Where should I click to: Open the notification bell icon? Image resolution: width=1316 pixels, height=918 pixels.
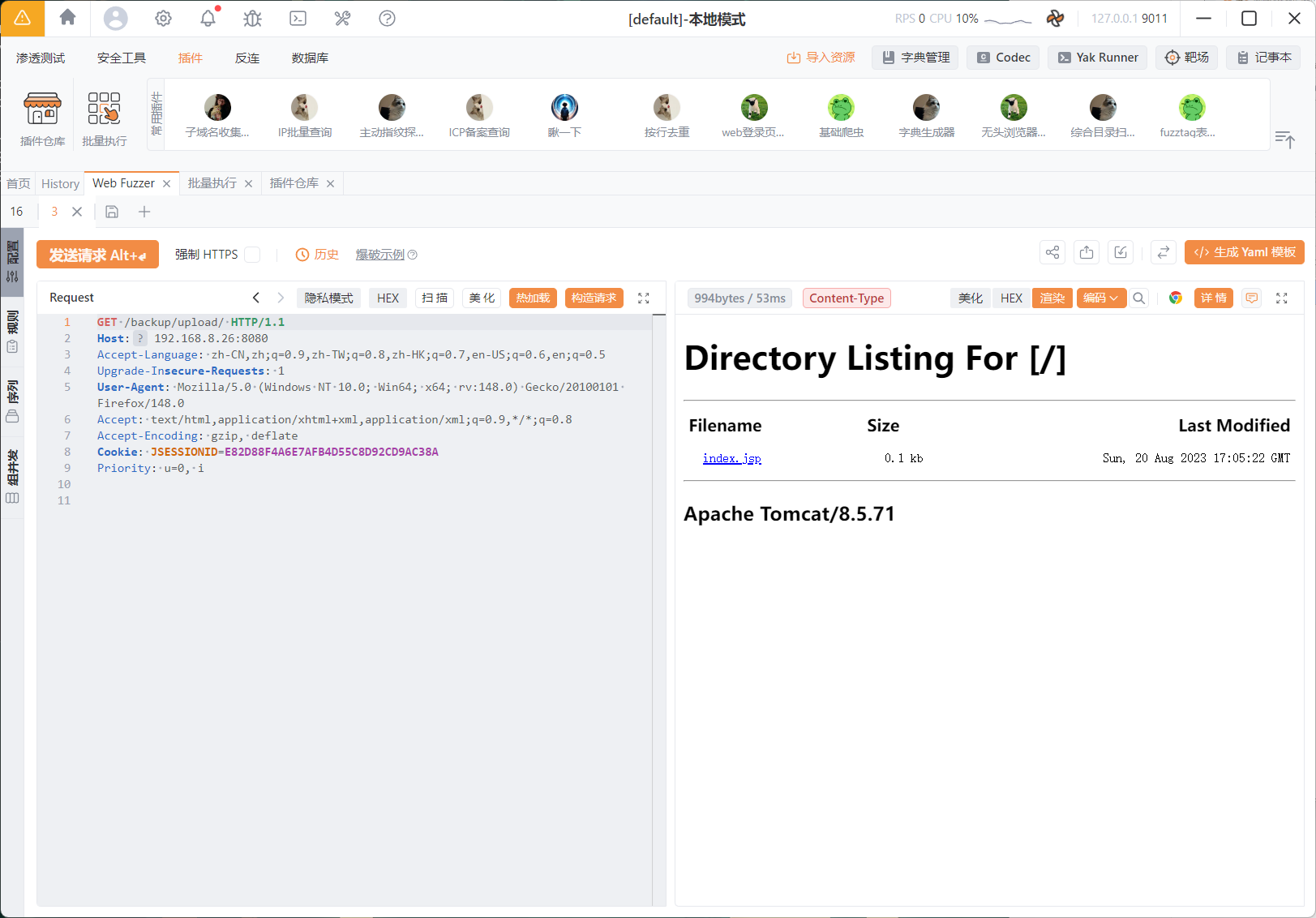(208, 18)
